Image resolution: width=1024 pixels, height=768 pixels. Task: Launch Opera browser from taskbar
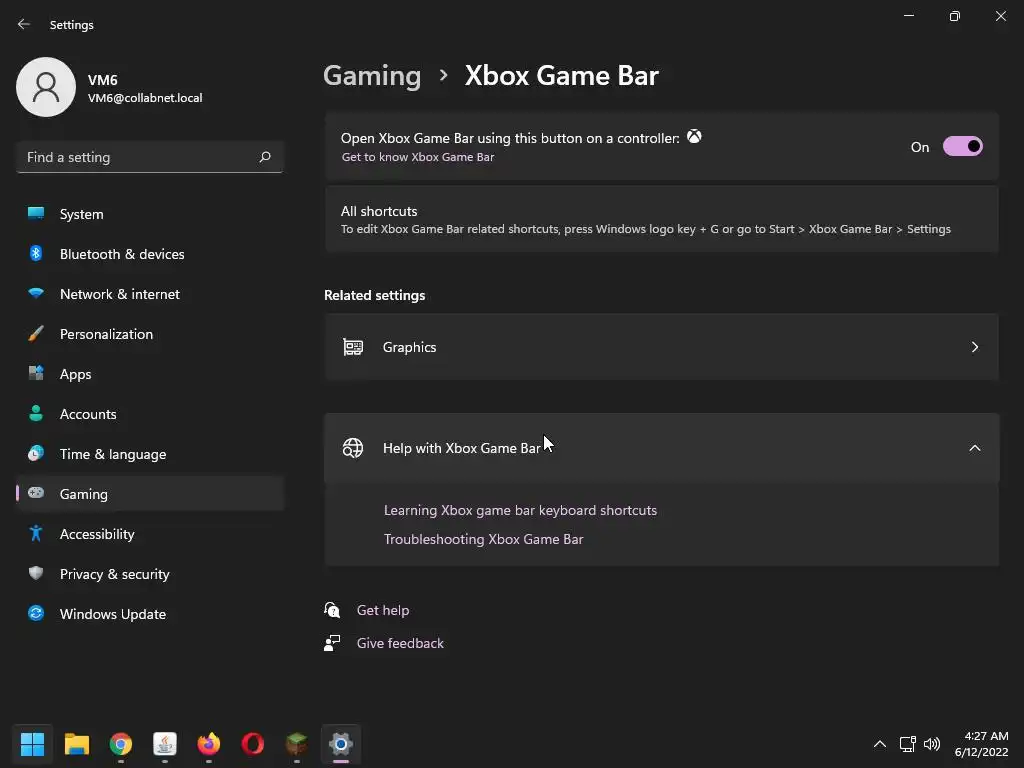coord(253,743)
